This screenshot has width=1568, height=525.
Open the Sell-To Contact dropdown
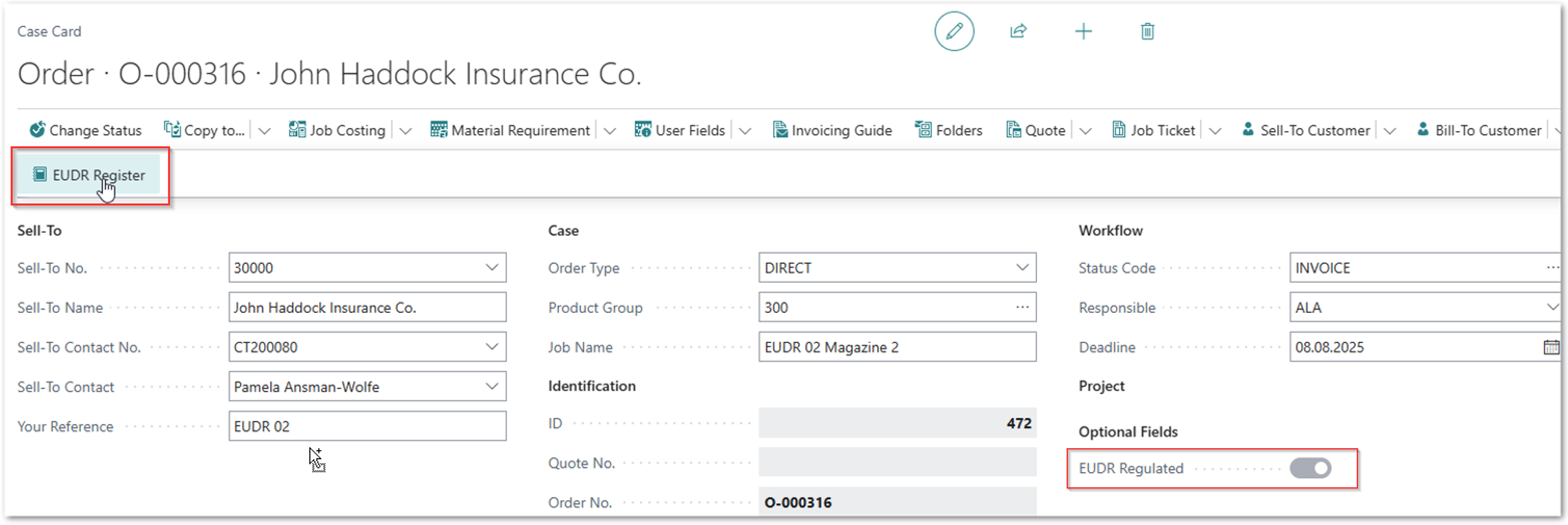coord(491,386)
